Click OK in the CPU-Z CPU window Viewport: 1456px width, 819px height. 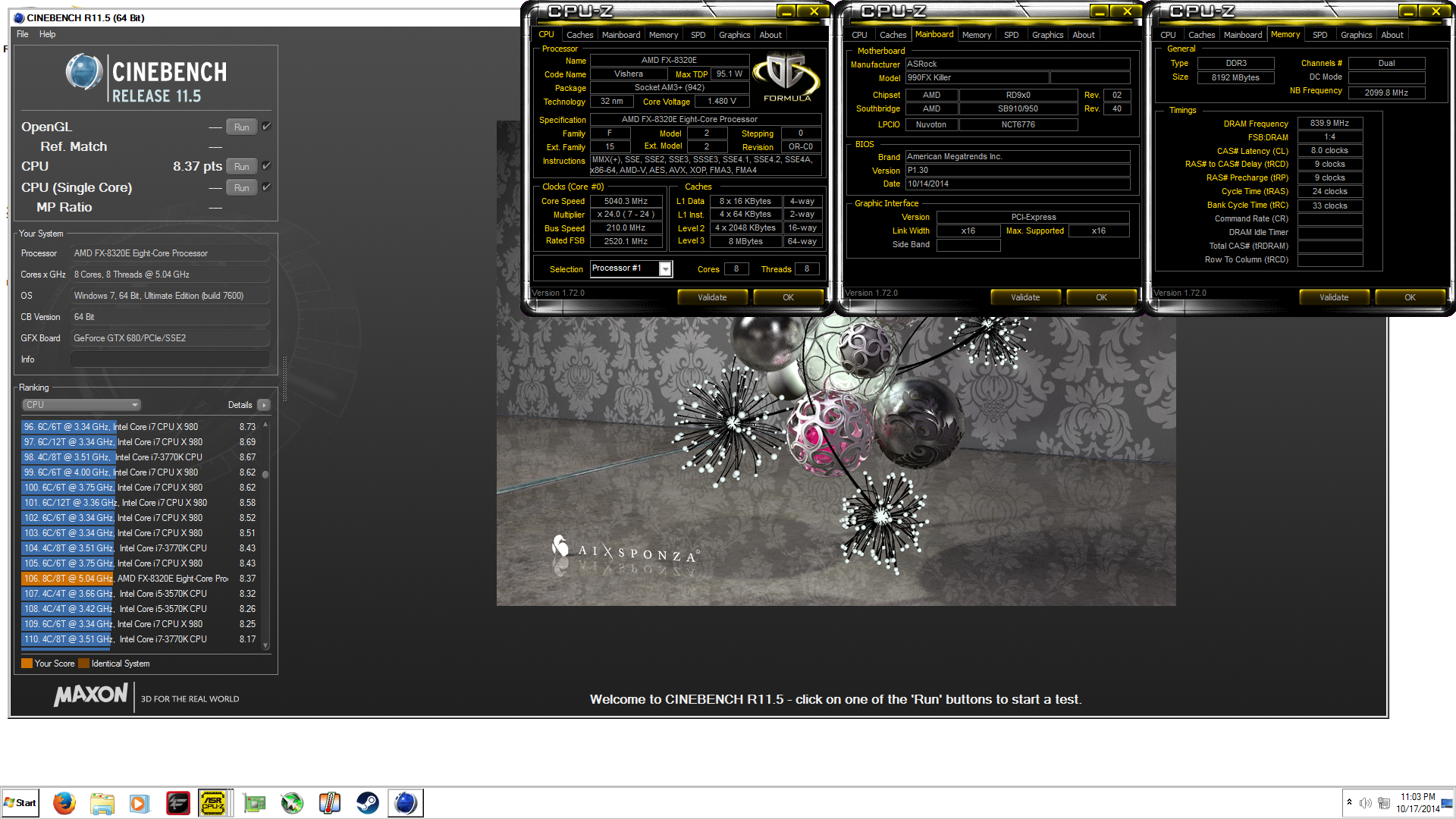click(788, 297)
